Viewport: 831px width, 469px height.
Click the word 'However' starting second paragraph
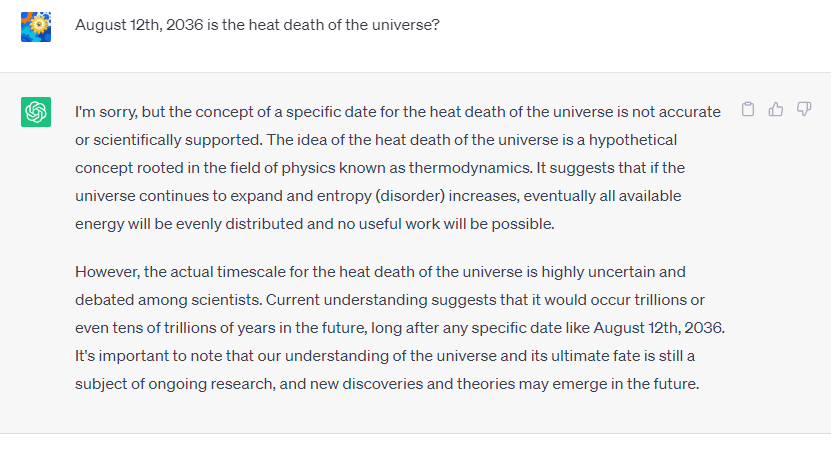(x=107, y=272)
